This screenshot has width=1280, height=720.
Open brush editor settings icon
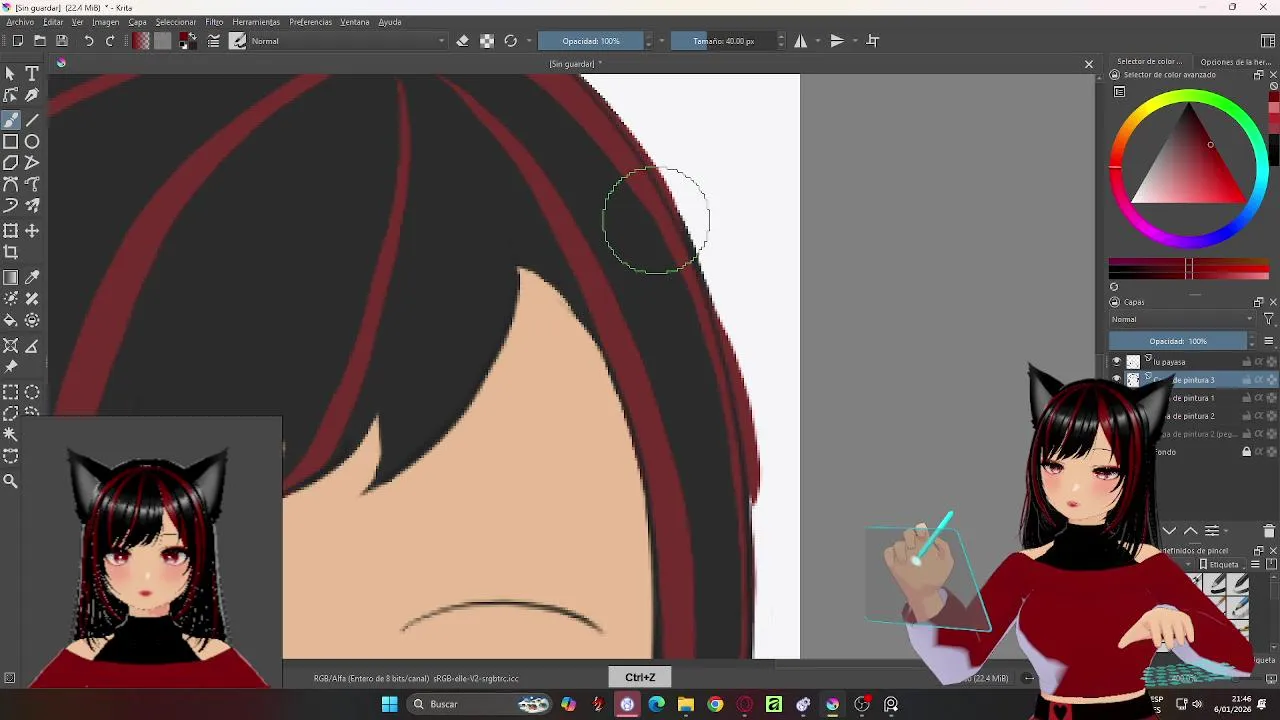pos(213,41)
